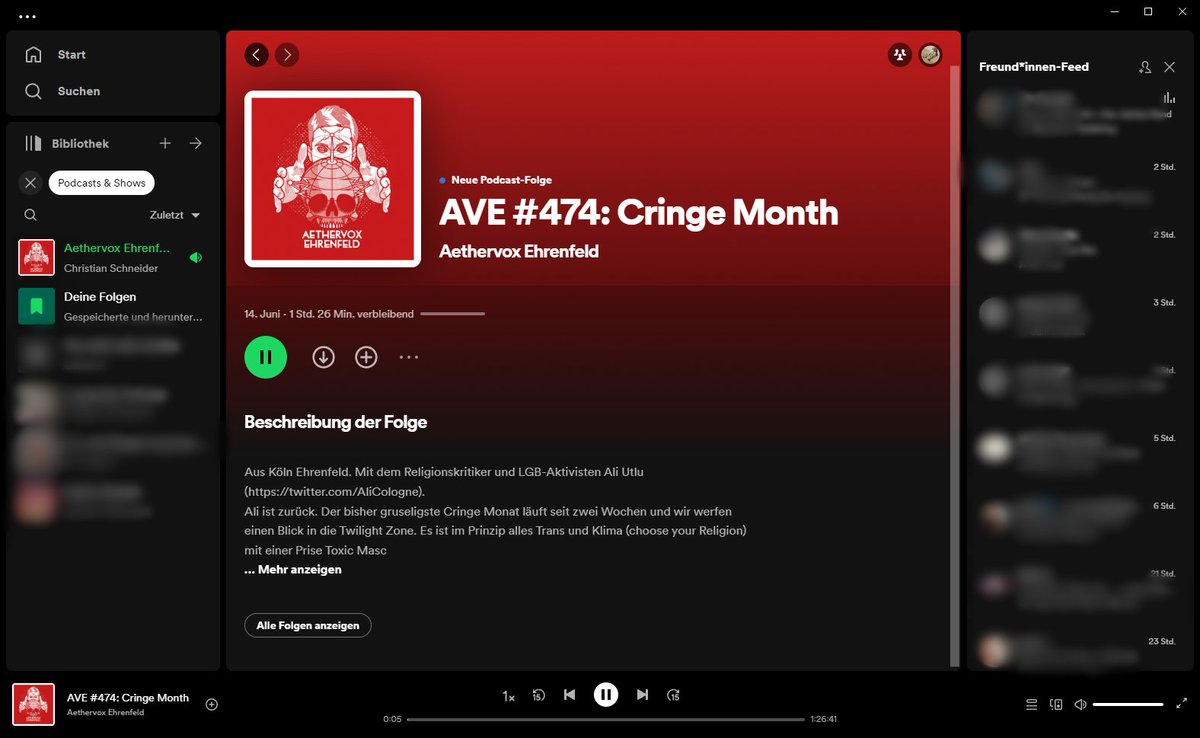Skip forward 15 seconds
1200x738 pixels.
pyautogui.click(x=674, y=695)
